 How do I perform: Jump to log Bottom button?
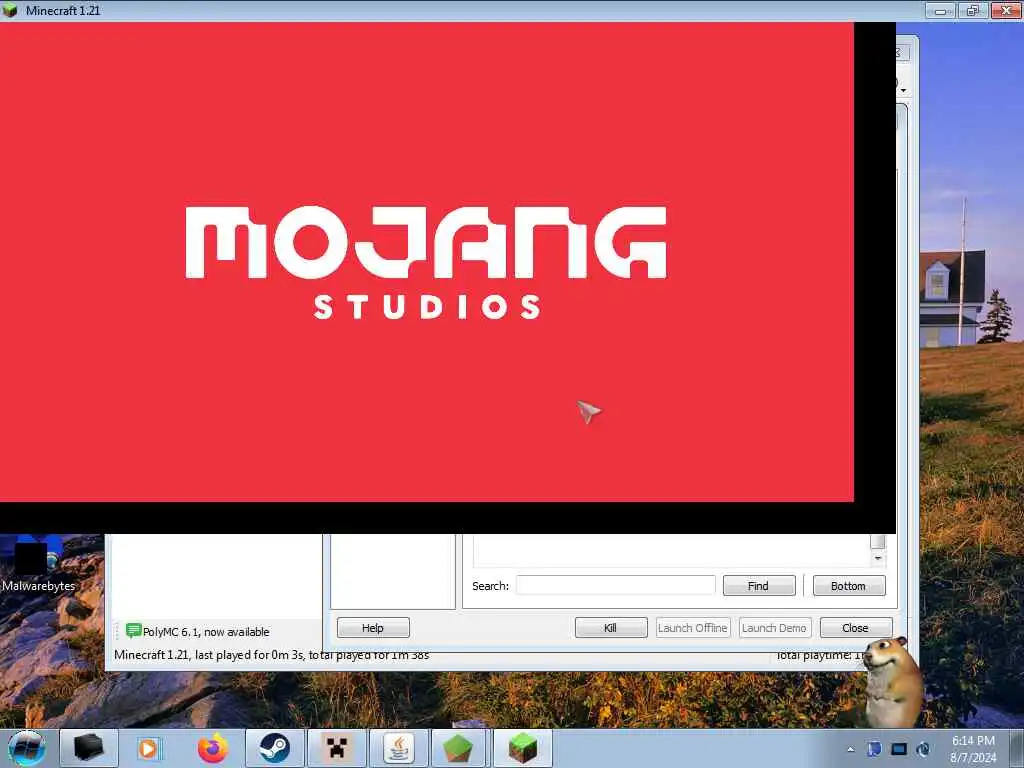coord(849,586)
